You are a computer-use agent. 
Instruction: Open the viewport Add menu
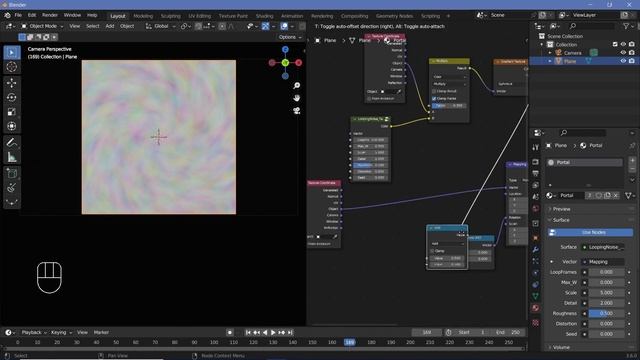(x=110, y=26)
